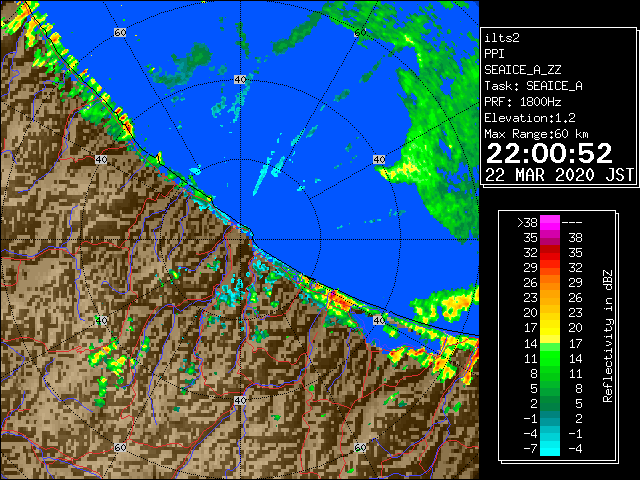Image resolution: width=640 pixels, height=480 pixels.
Task: Pick the bright green swatch beside "11"
Action: (x=550, y=358)
